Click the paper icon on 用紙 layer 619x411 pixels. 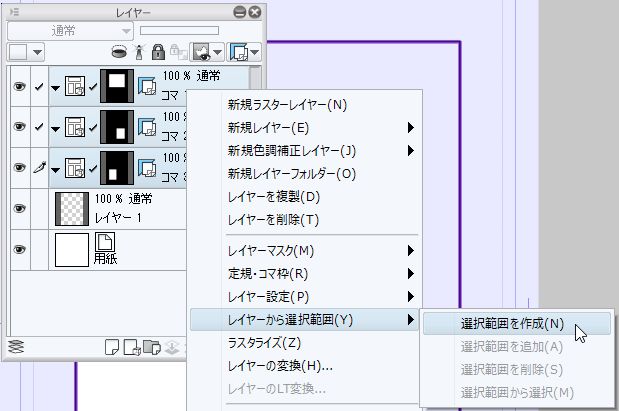click(x=105, y=242)
